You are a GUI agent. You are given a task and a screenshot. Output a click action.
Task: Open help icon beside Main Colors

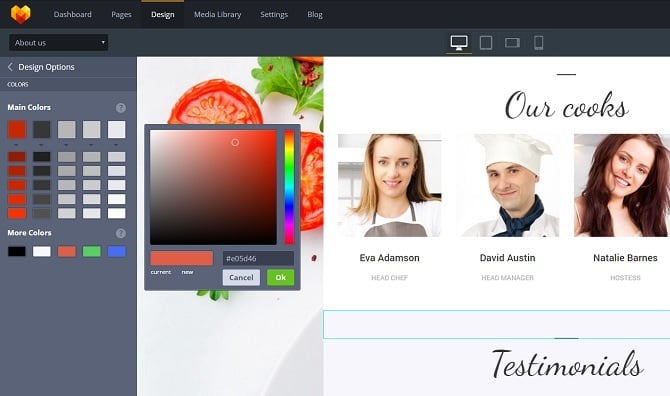[x=121, y=108]
